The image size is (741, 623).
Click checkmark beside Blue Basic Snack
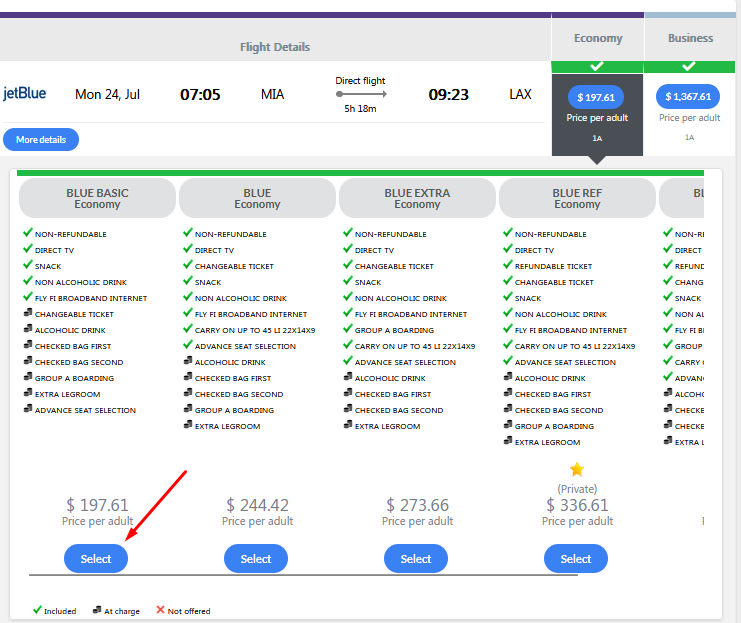pos(28,265)
